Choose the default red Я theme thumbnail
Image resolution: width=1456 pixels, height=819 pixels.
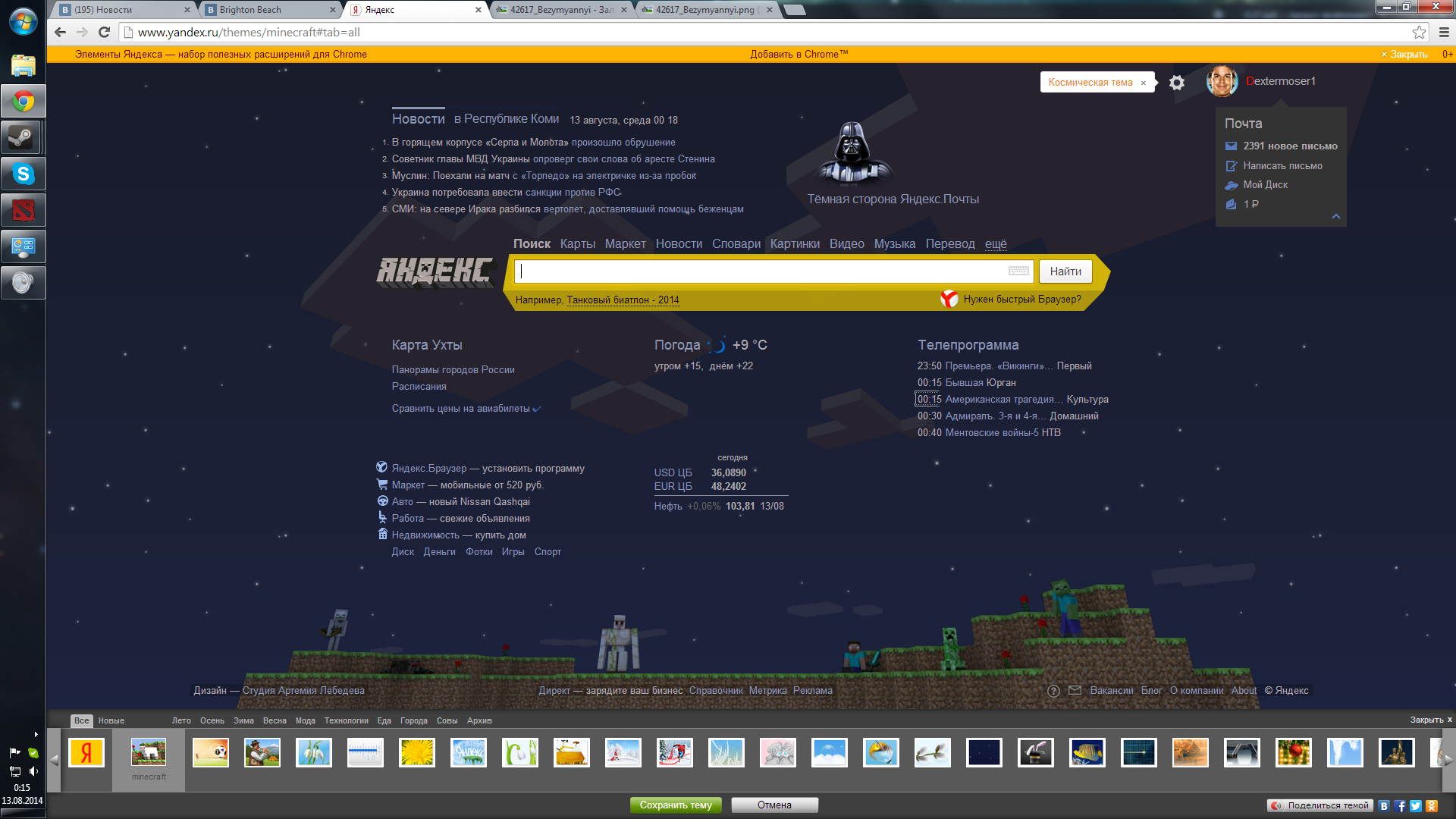(x=86, y=752)
